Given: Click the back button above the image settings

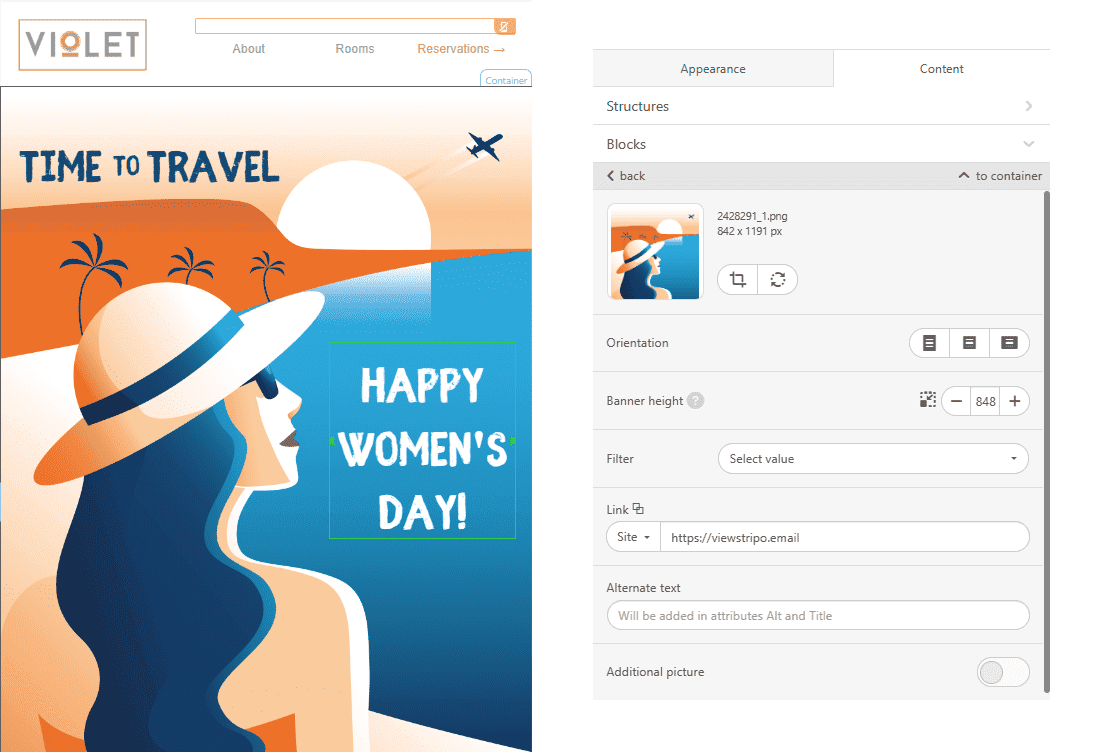Looking at the screenshot, I should pos(624,175).
